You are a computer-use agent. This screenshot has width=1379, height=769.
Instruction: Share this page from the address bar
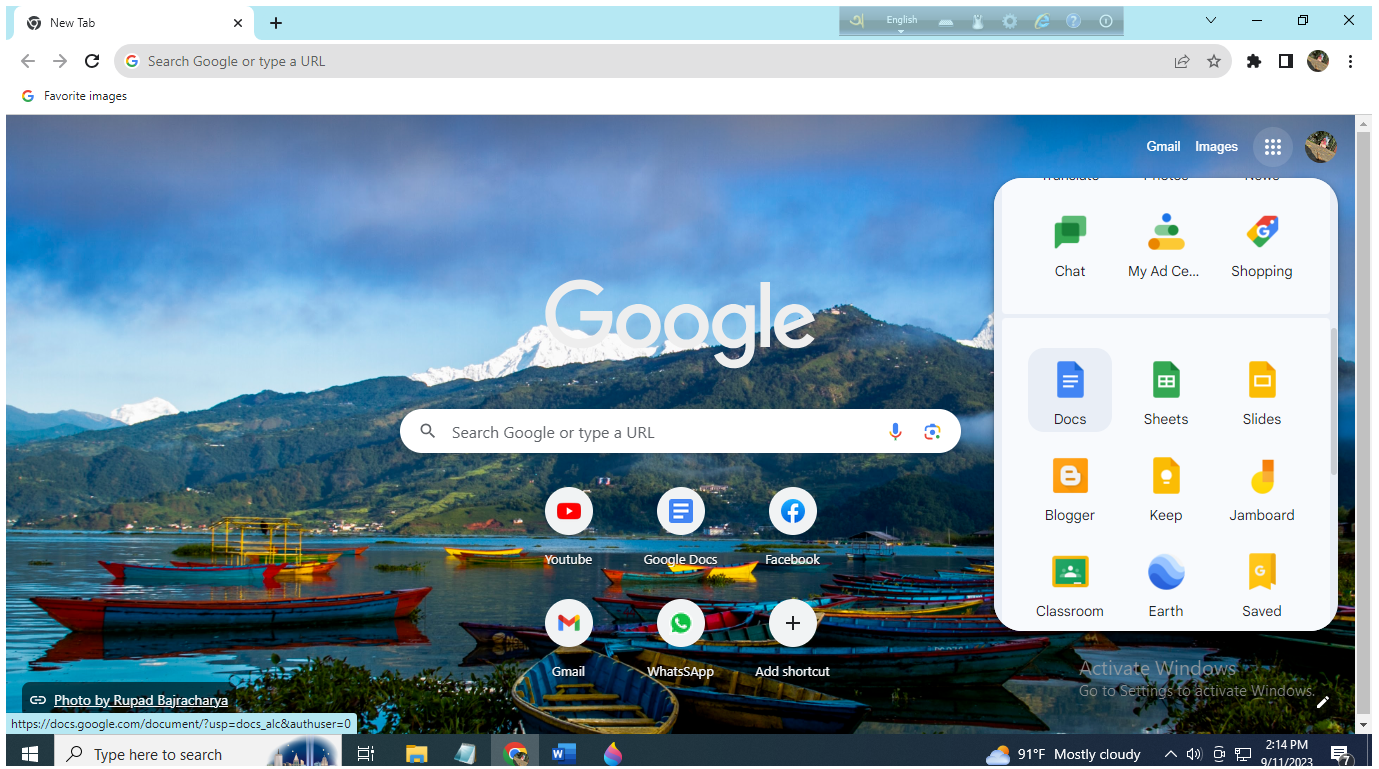point(1182,61)
